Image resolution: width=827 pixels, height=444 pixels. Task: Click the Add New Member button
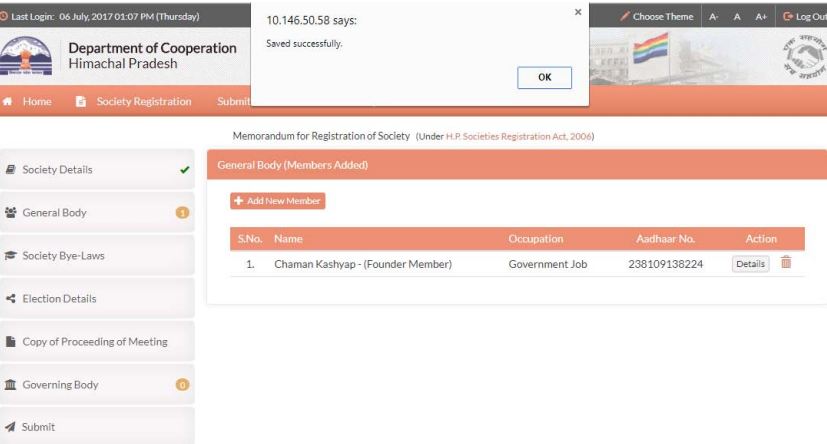[x=277, y=201]
